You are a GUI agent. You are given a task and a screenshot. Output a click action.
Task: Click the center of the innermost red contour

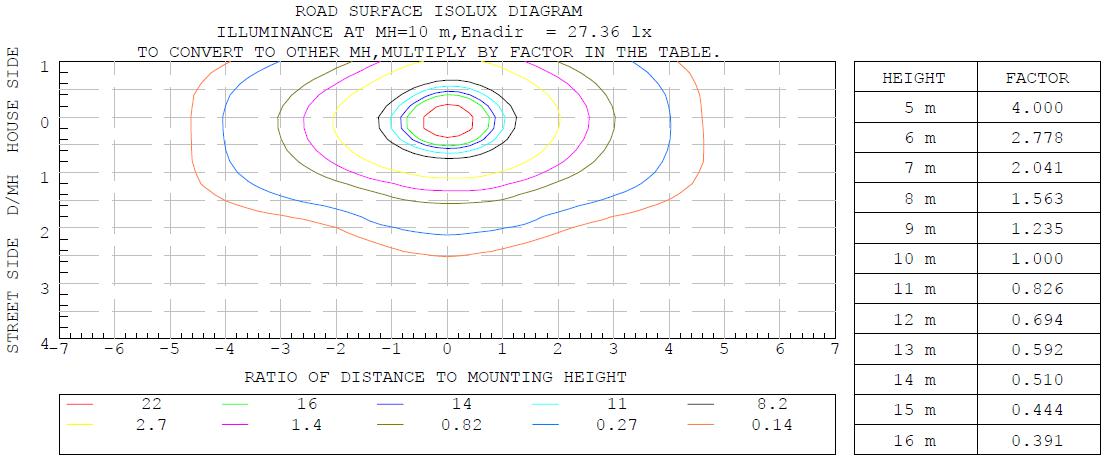(448, 121)
